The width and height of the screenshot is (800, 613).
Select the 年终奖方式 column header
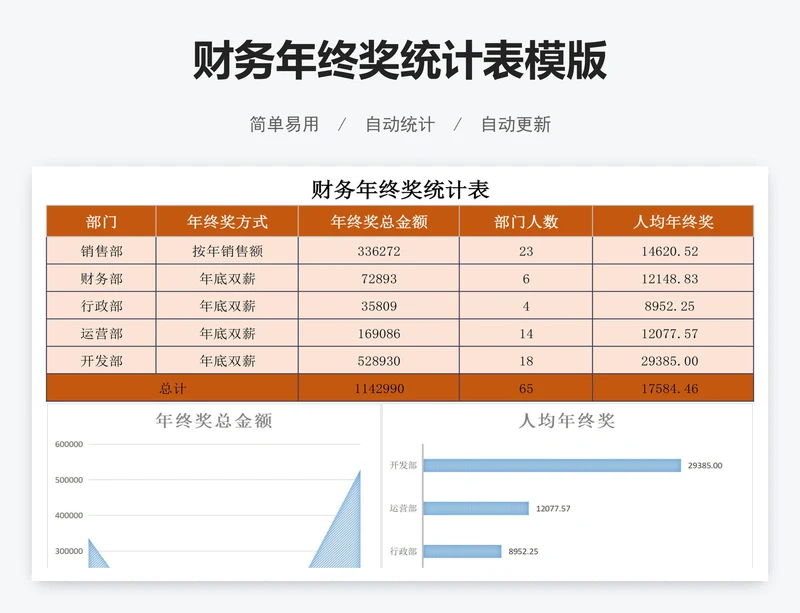click(227, 222)
